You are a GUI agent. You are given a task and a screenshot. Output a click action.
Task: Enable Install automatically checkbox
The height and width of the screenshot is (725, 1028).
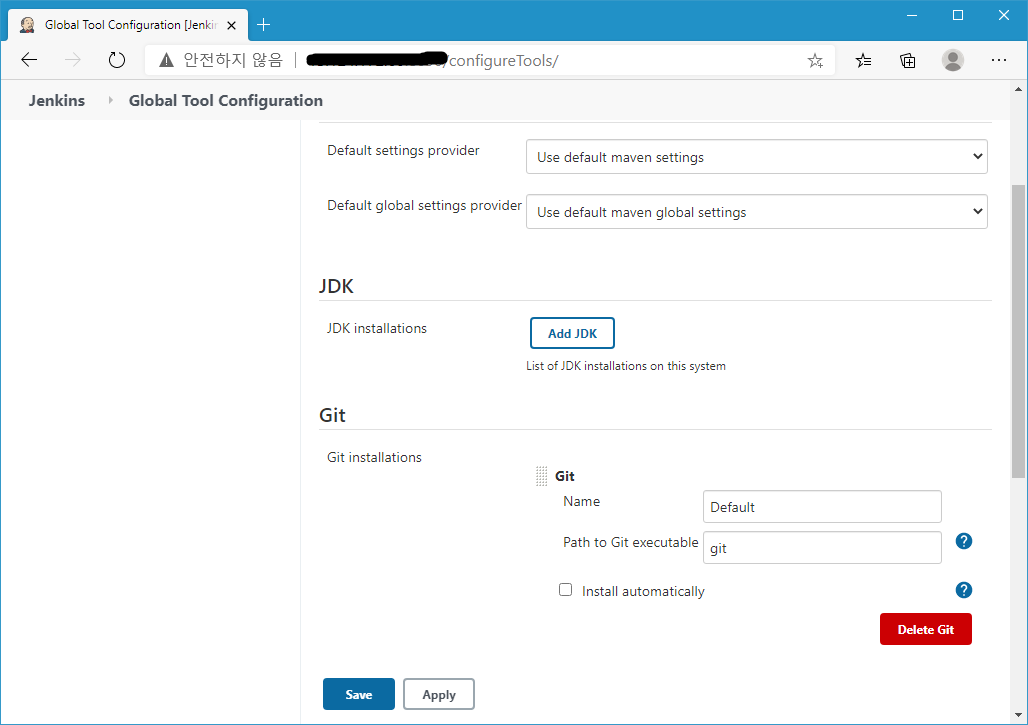[565, 589]
